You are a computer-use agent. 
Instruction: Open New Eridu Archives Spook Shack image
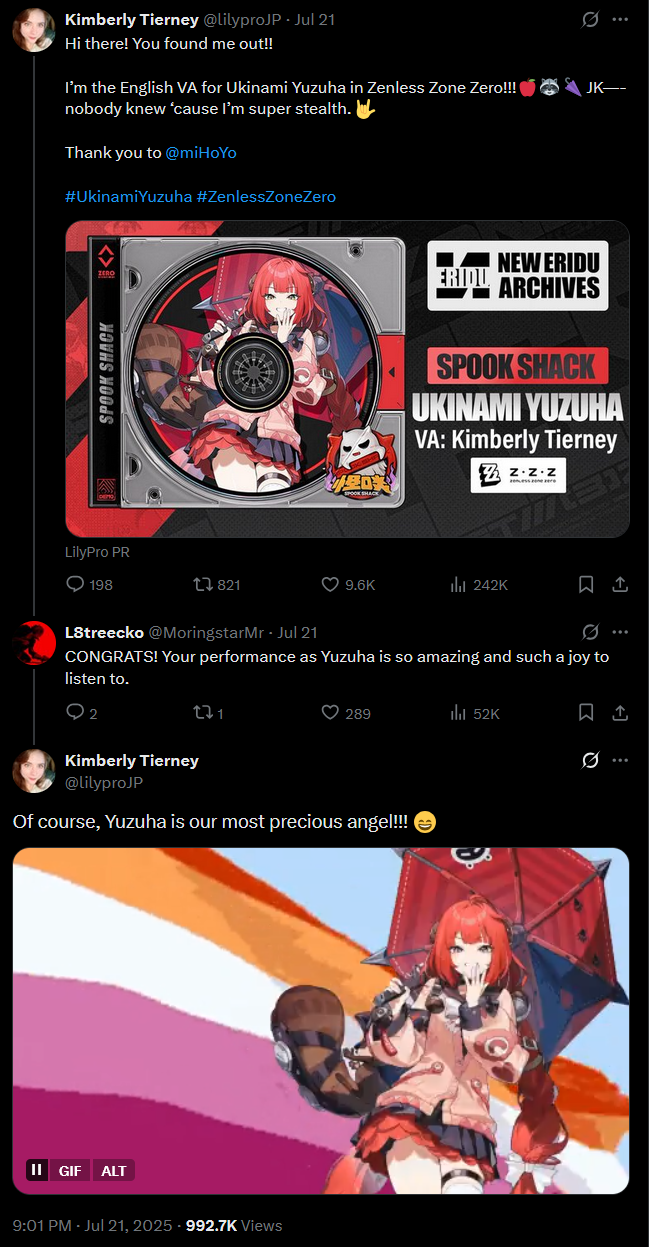pos(347,379)
